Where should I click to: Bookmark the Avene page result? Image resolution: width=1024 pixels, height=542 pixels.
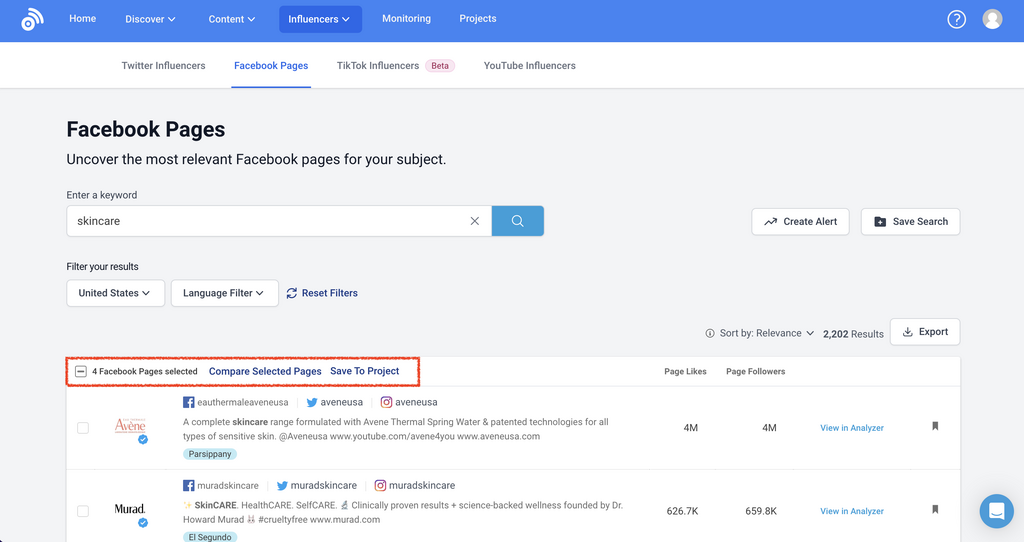coord(935,426)
